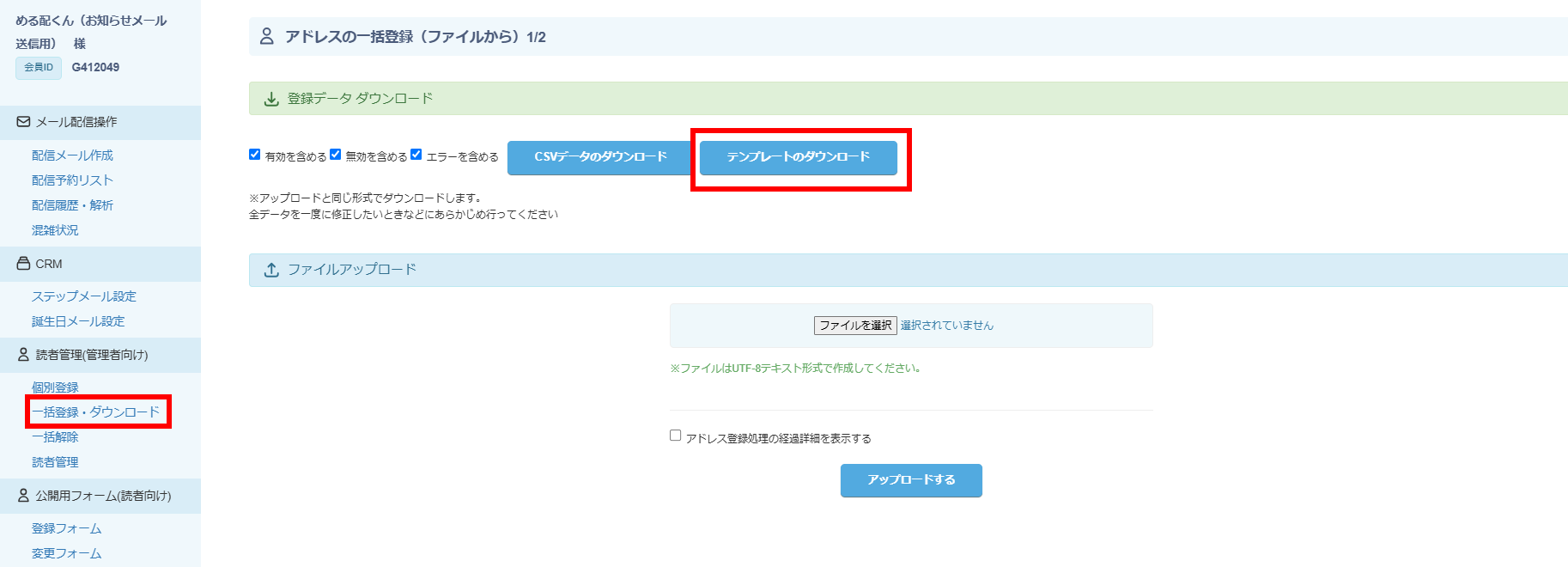This screenshot has height=567, width=1568.
Task: Open 配信履歴・解析 in the sidebar
Action: (72, 205)
